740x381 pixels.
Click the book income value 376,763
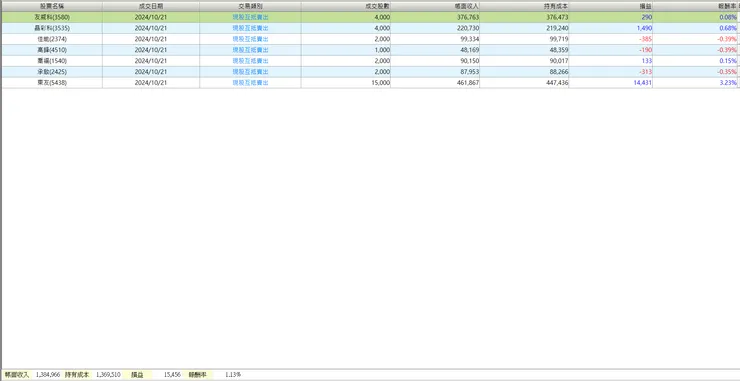point(469,17)
